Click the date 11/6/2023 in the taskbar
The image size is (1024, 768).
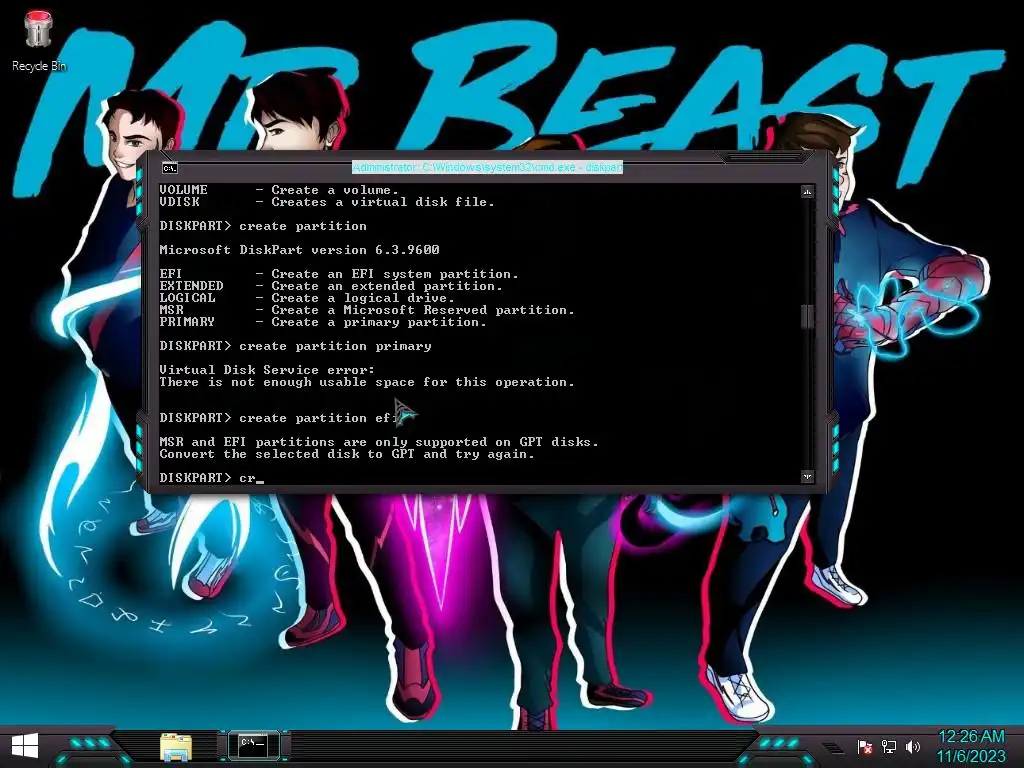(x=971, y=756)
